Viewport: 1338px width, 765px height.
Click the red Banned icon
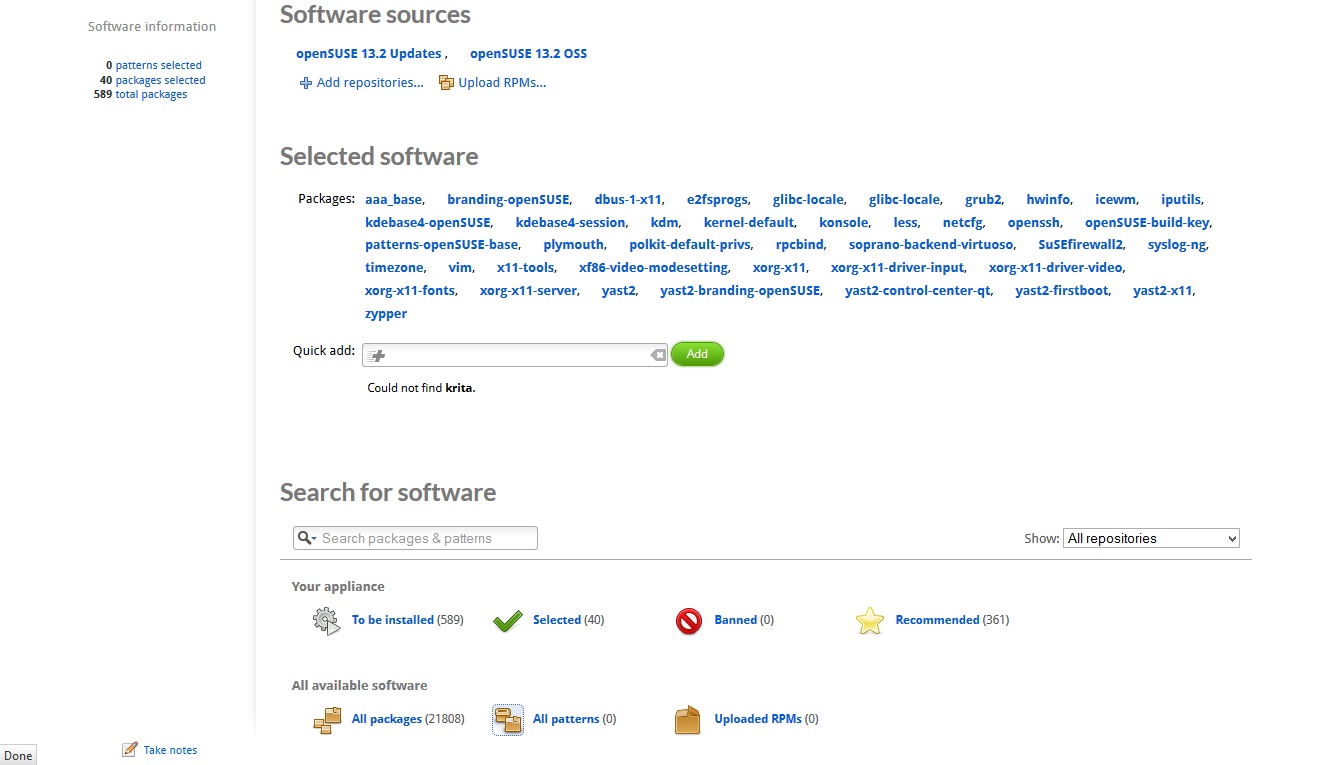(x=689, y=621)
